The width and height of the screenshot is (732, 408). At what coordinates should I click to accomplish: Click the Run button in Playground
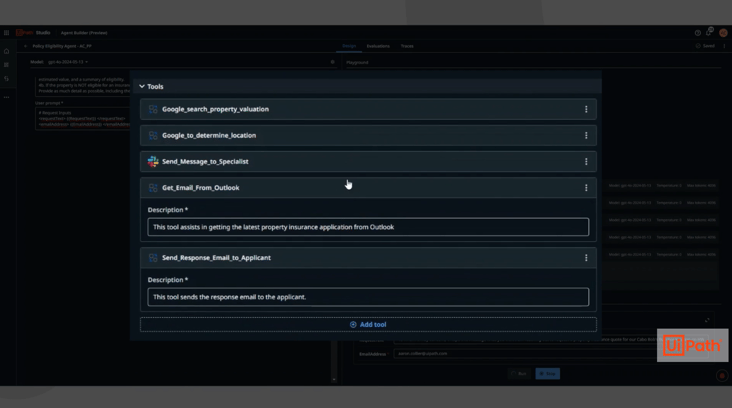[519, 374]
